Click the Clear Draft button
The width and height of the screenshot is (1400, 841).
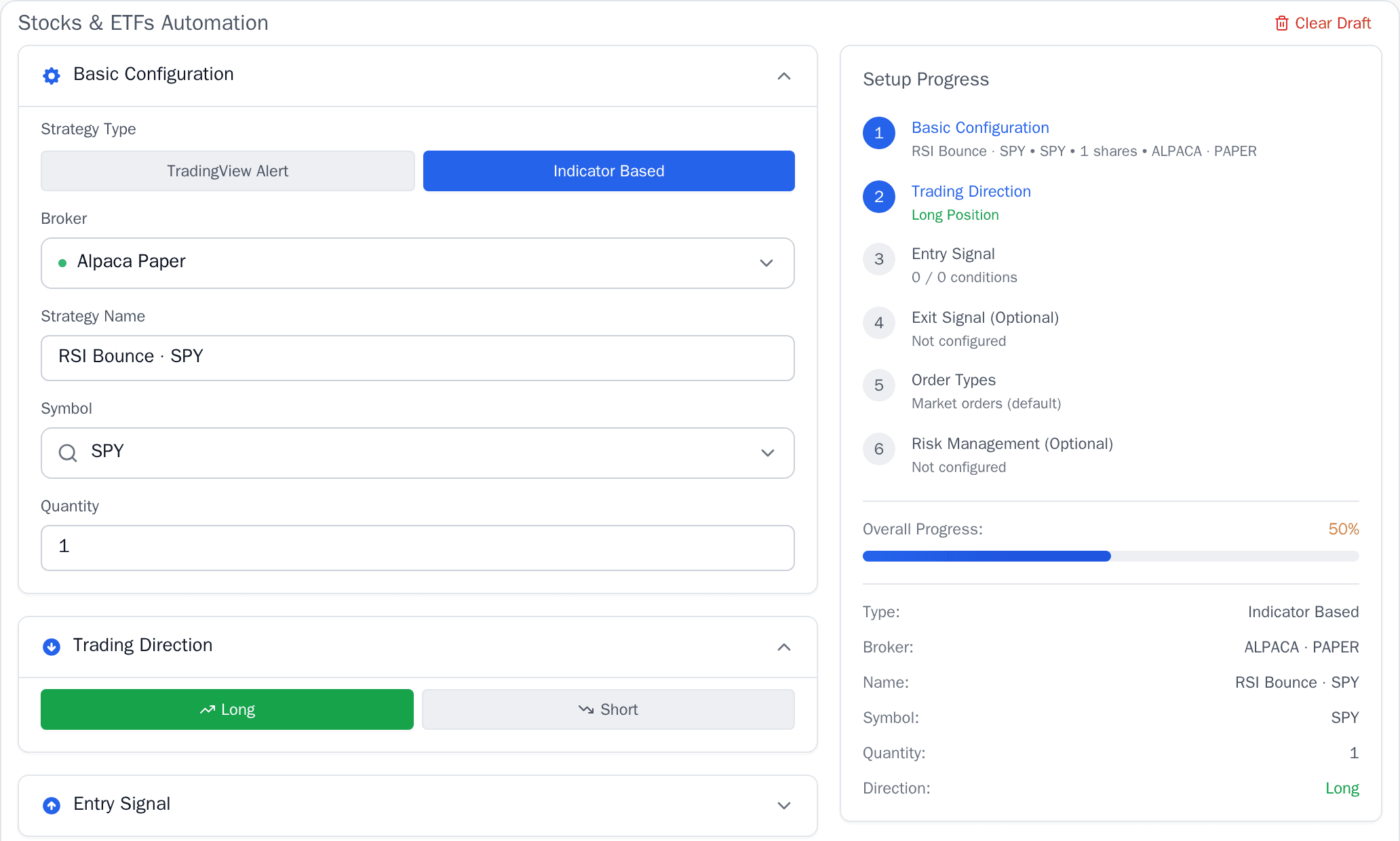[x=1323, y=23]
